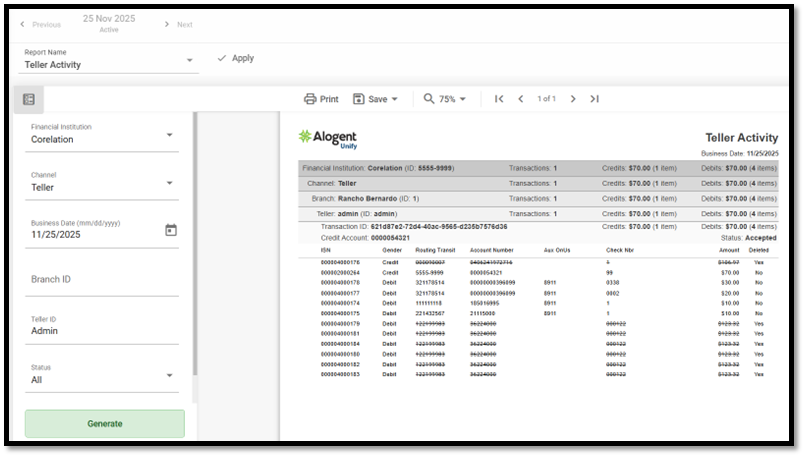
Task: Go to Next business date
Action: (178, 24)
